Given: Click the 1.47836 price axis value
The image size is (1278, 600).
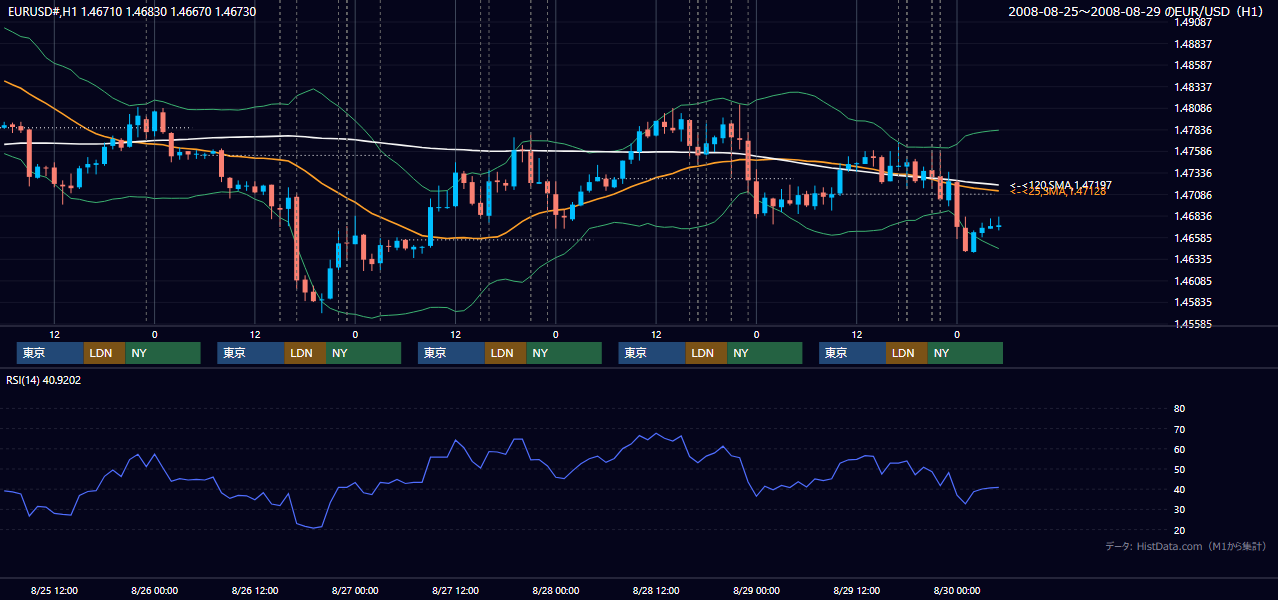Looking at the screenshot, I should [1195, 130].
